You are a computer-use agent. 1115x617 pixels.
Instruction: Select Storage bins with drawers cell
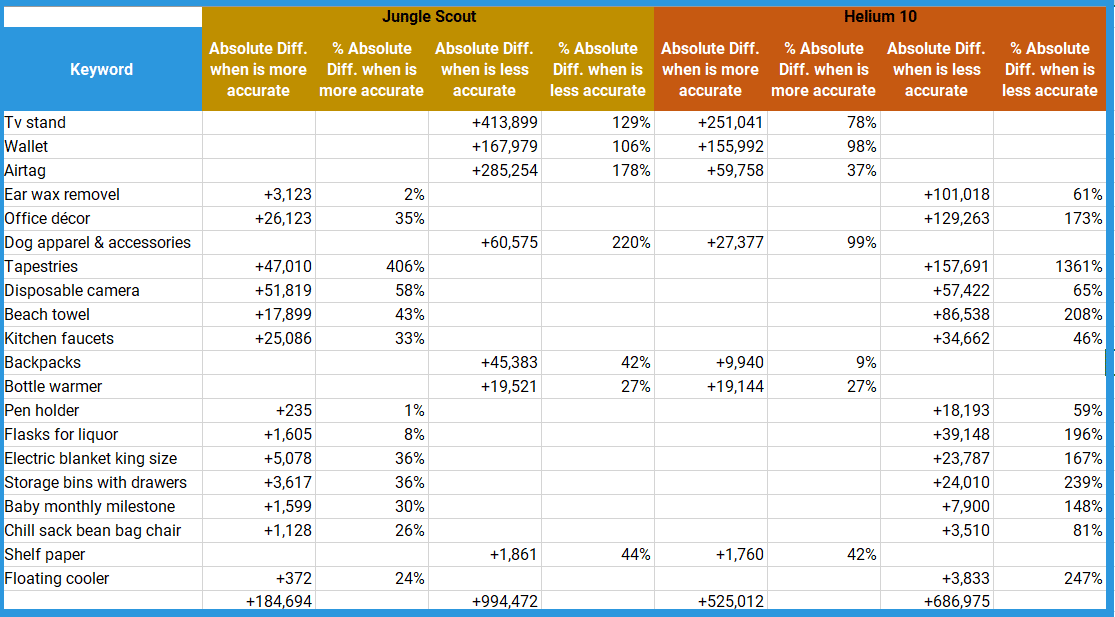102,483
